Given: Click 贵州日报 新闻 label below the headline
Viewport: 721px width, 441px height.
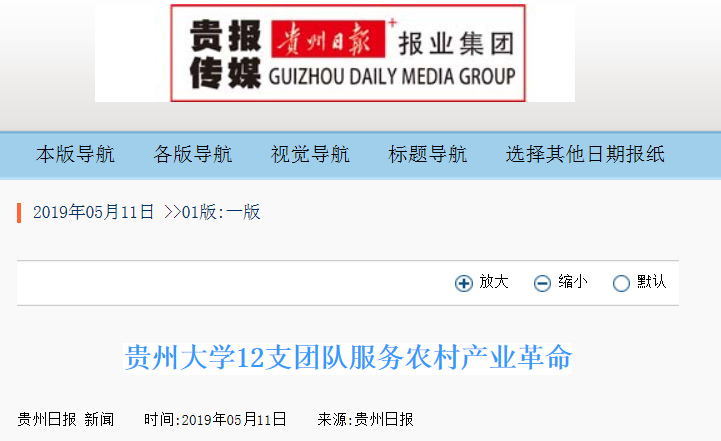Looking at the screenshot, I should pyautogui.click(x=66, y=419).
